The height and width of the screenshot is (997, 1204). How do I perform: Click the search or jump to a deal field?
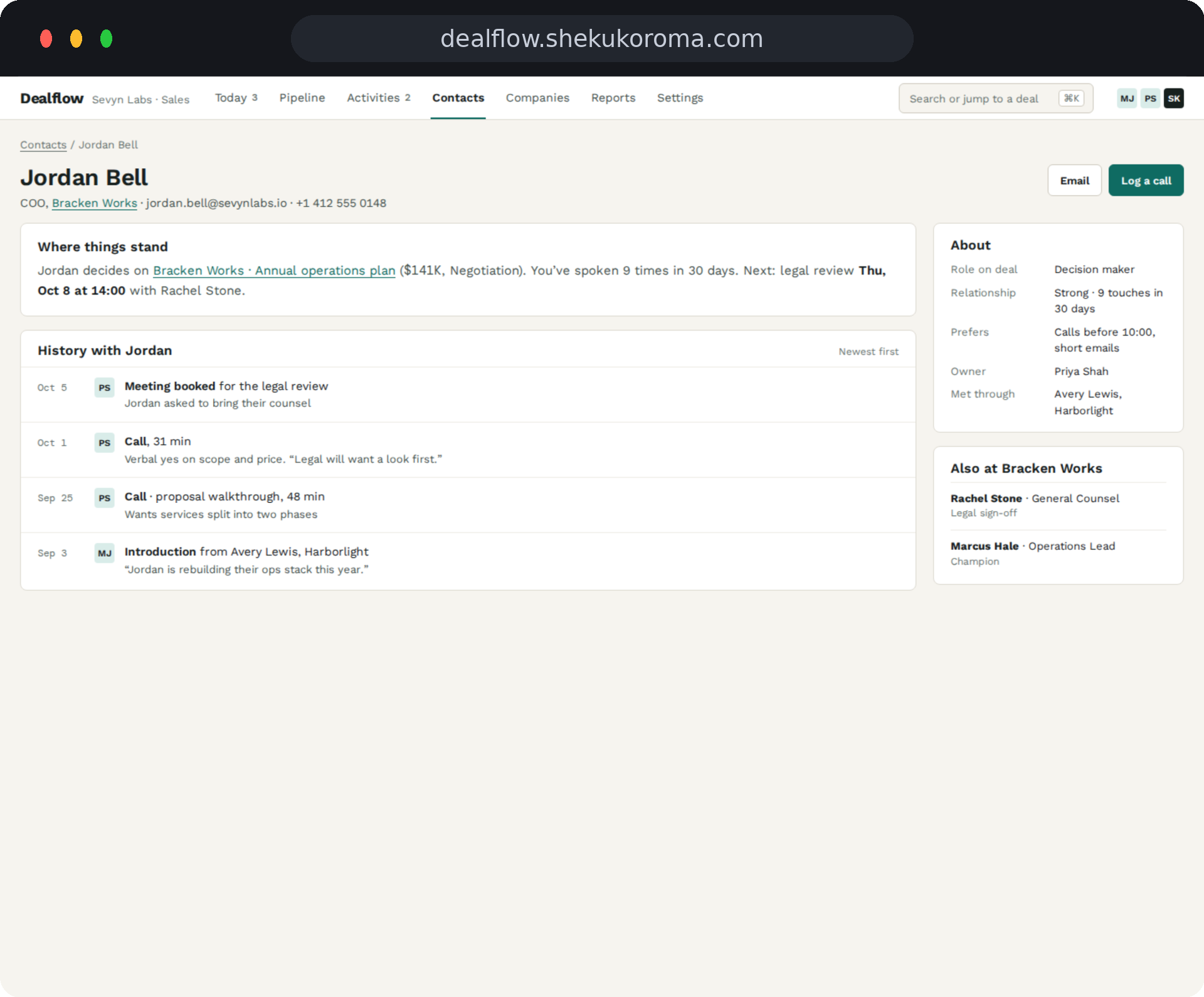coord(996,98)
